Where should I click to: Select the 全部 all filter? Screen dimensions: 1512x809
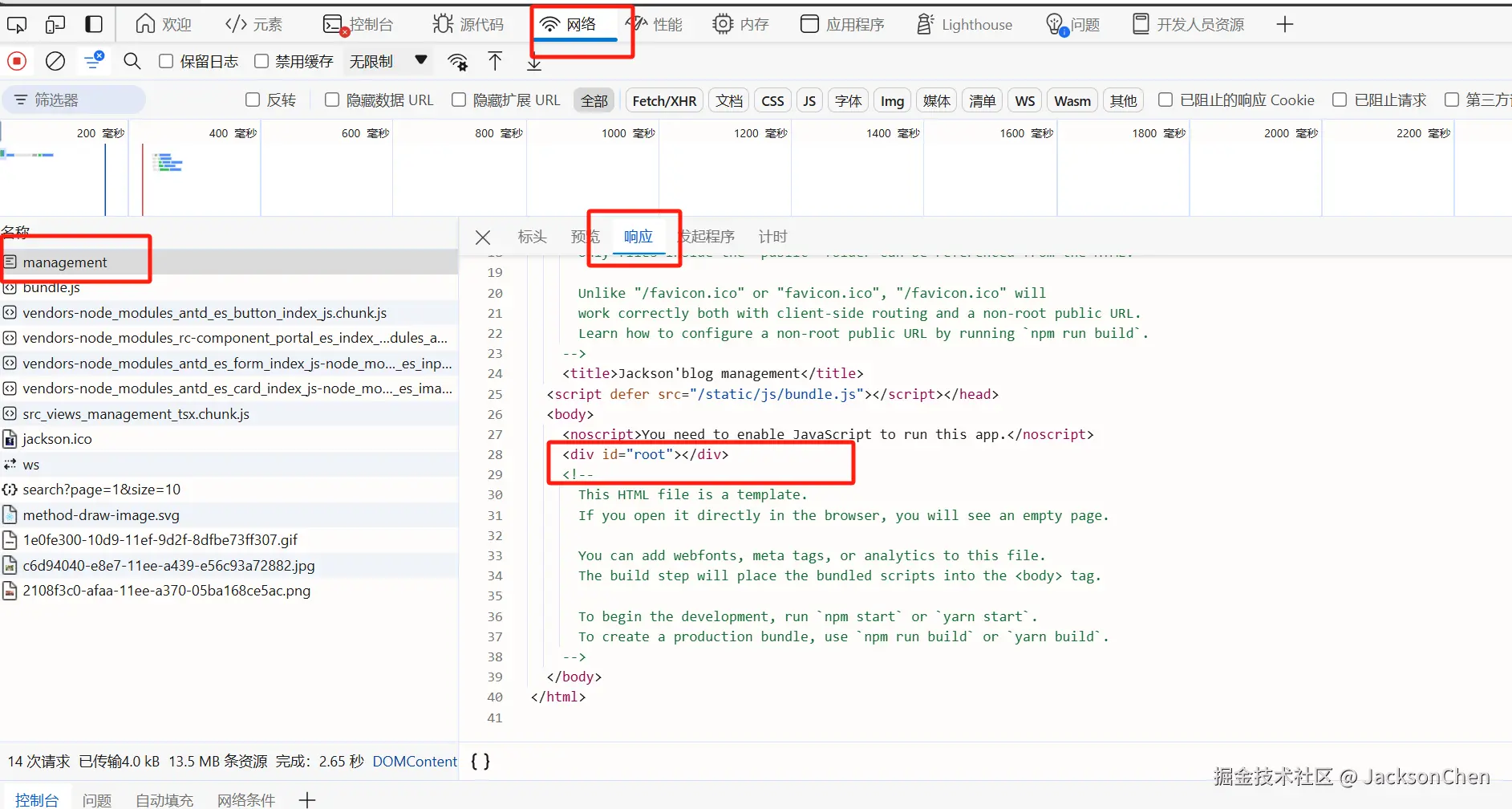coord(594,100)
